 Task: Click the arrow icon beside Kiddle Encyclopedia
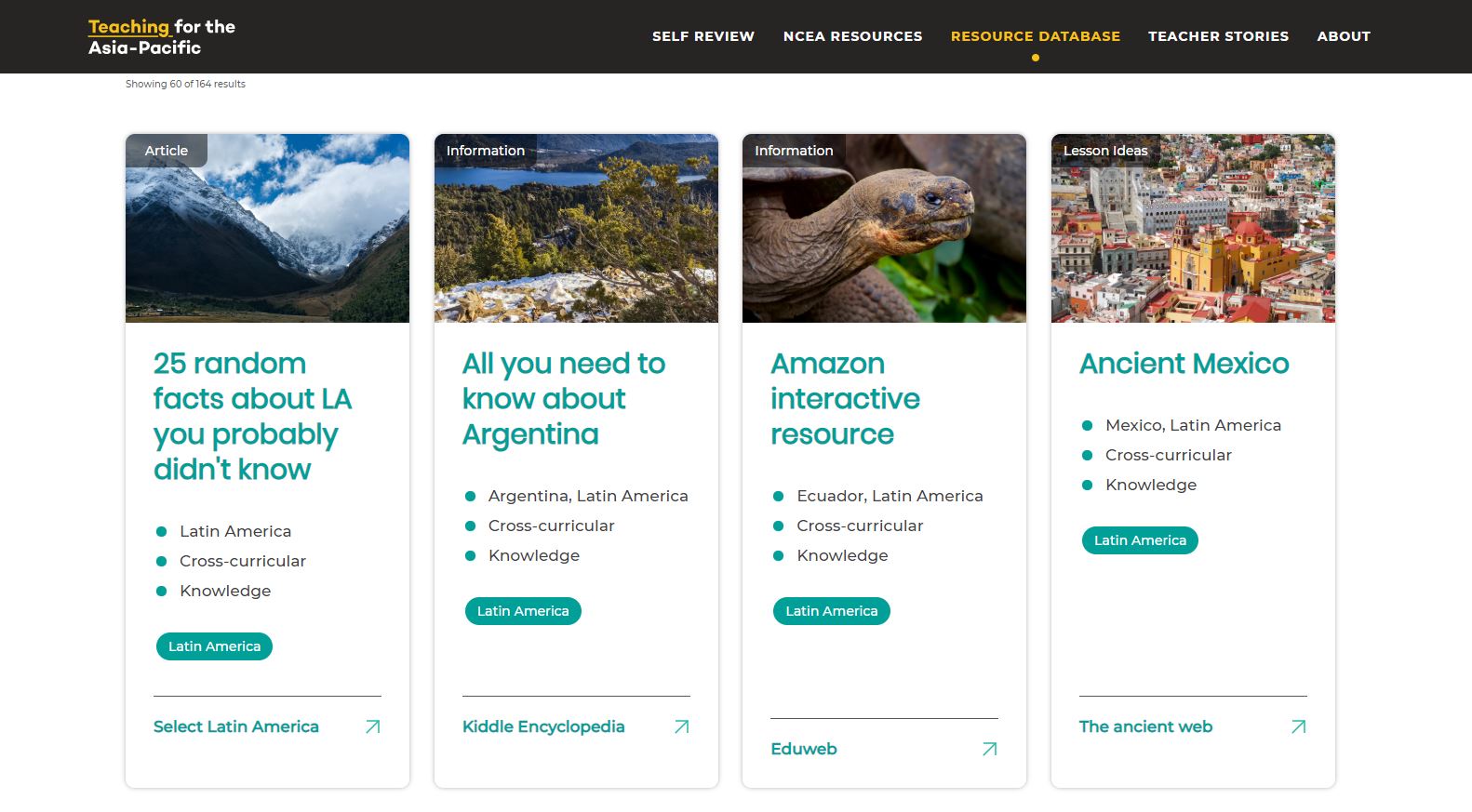pyautogui.click(x=681, y=726)
